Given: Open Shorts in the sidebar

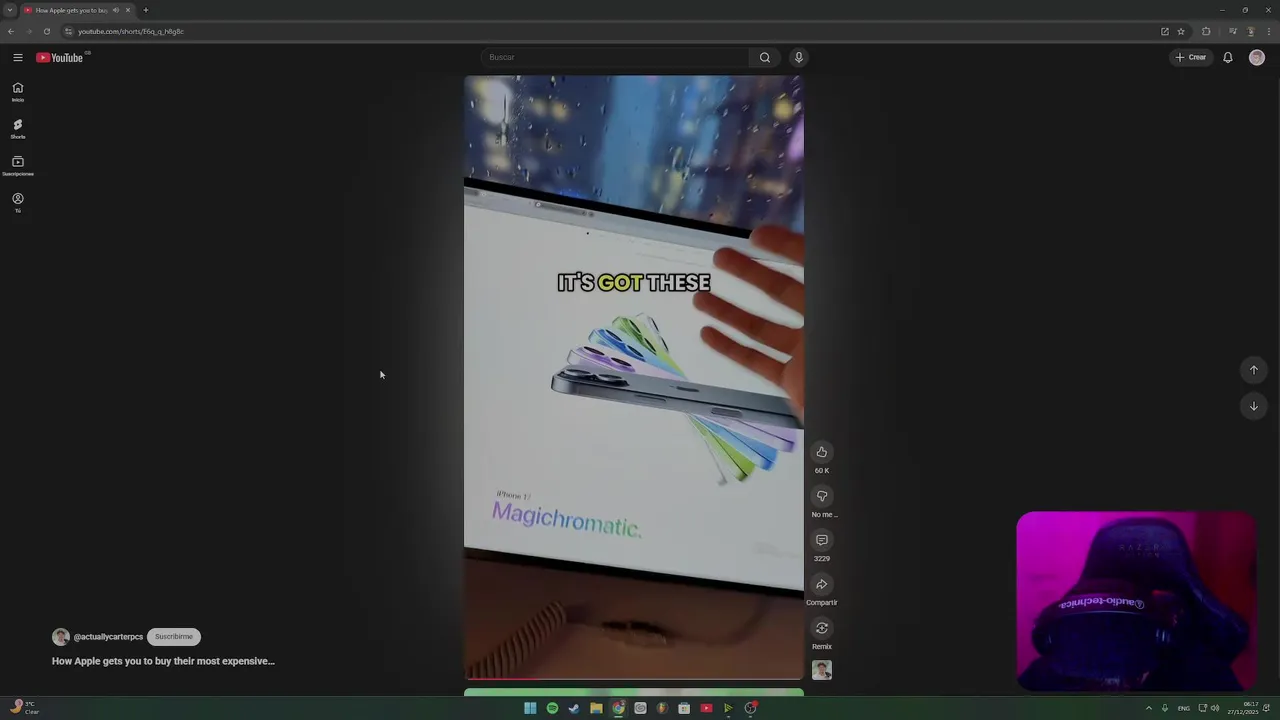Looking at the screenshot, I should click(17, 129).
